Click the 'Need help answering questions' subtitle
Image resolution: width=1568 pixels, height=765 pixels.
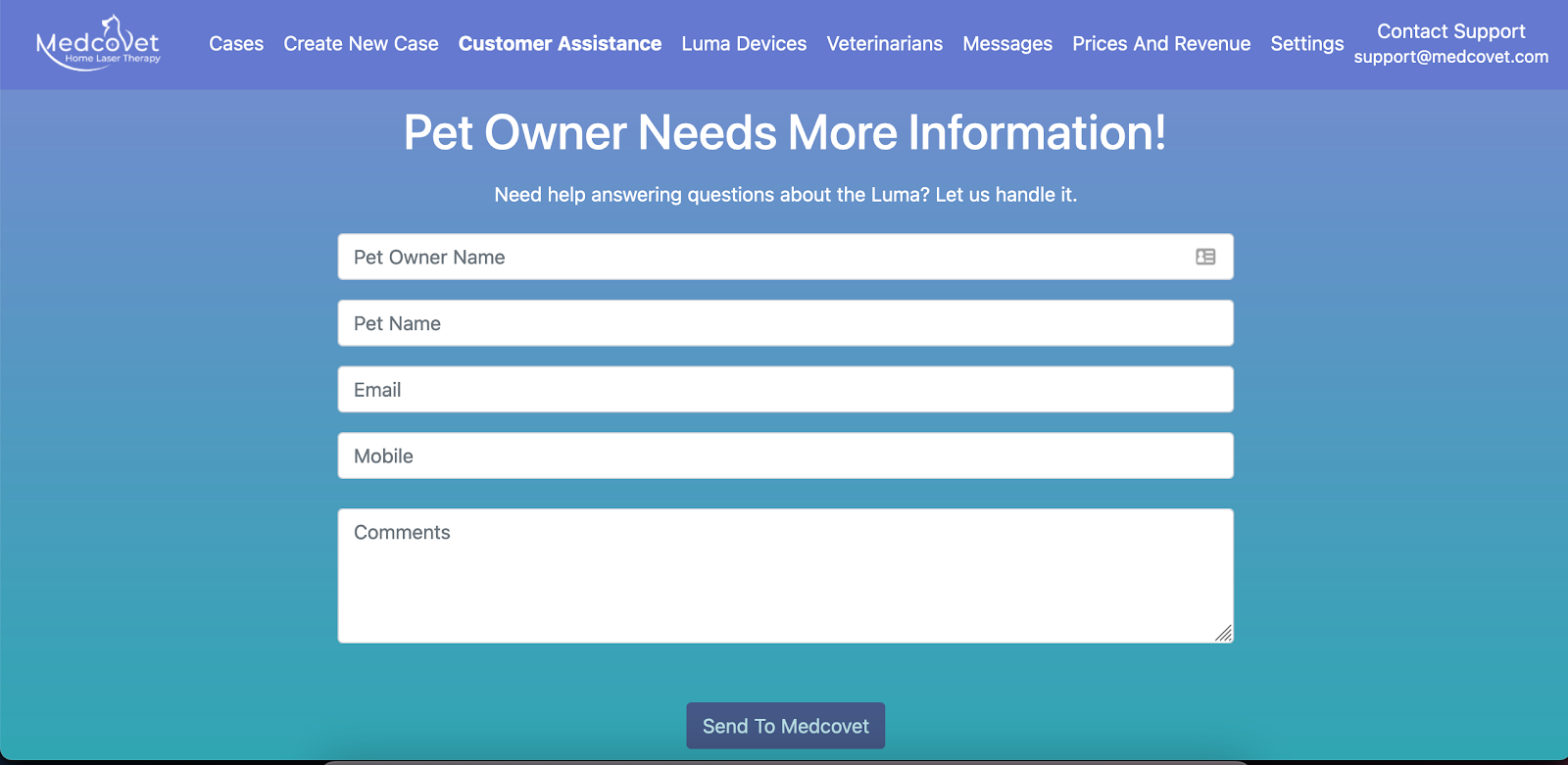pos(785,195)
